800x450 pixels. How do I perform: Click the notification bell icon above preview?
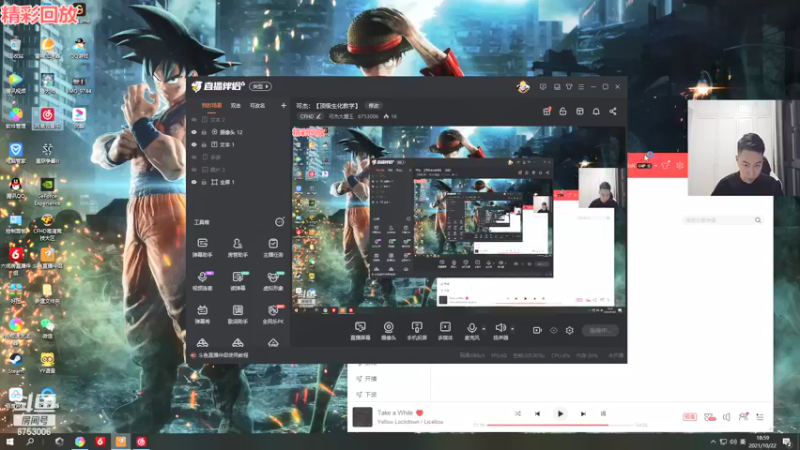(x=596, y=111)
